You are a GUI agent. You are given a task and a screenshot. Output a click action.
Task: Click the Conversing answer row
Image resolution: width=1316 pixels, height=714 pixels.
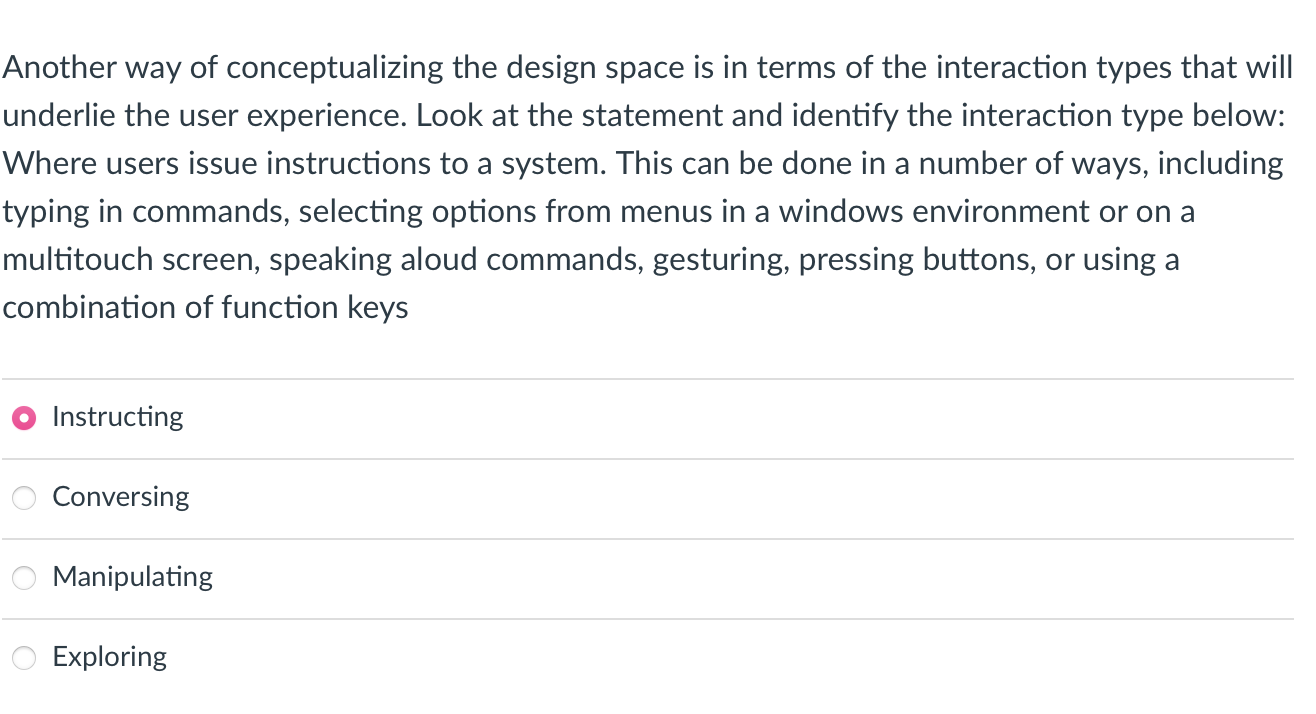[x=650, y=497]
